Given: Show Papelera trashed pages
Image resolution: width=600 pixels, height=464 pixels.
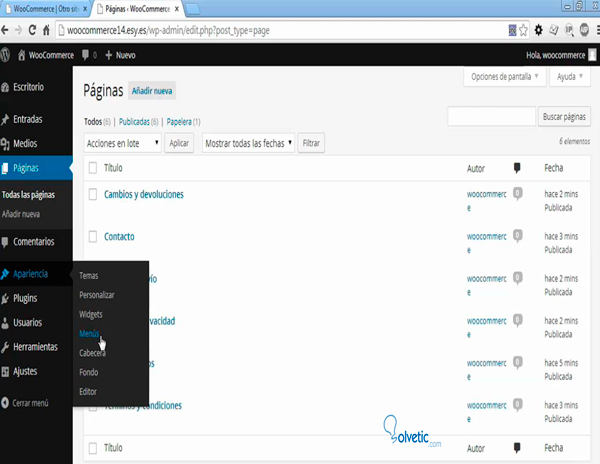Looking at the screenshot, I should (x=179, y=122).
